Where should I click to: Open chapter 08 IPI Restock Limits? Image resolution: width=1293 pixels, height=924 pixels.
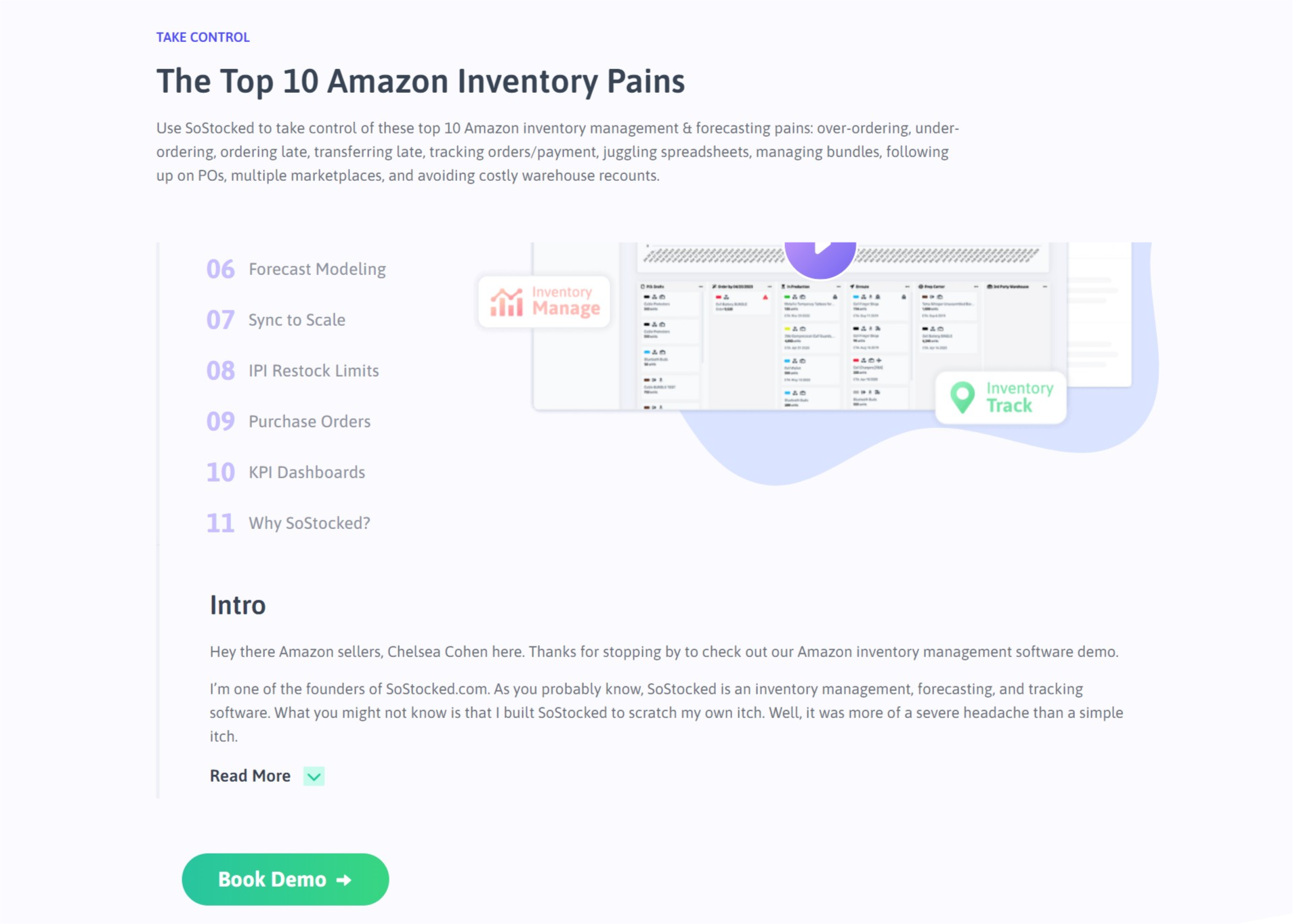293,371
